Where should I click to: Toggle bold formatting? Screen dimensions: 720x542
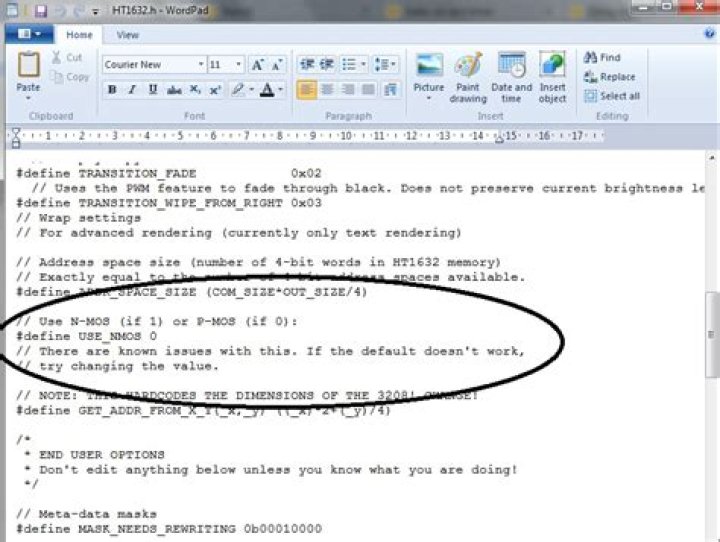point(112,90)
